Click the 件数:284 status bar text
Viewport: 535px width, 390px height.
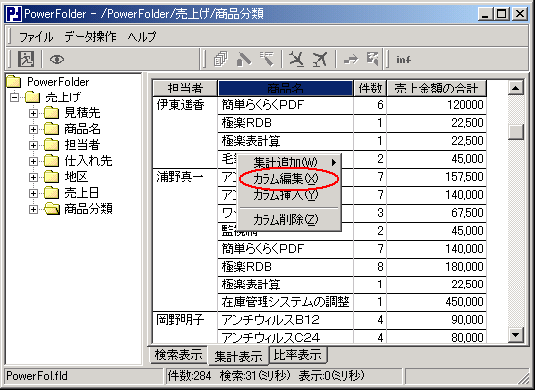point(189,376)
